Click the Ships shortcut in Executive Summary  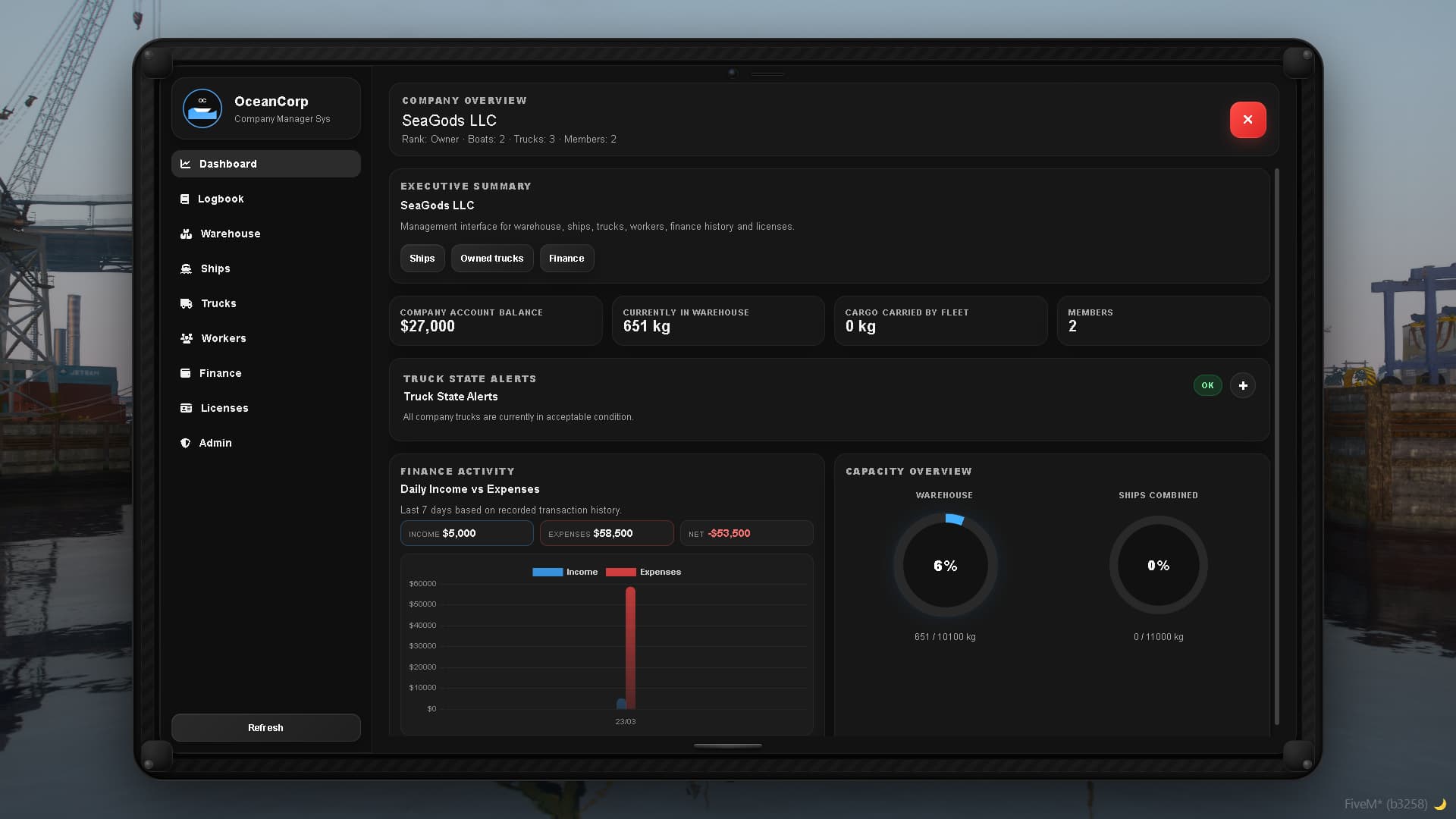422,259
